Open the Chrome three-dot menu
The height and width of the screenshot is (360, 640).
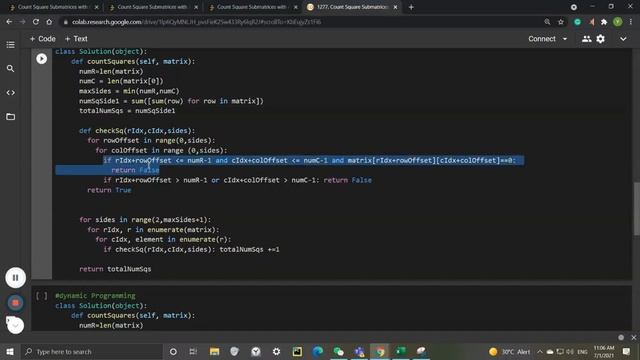631,22
